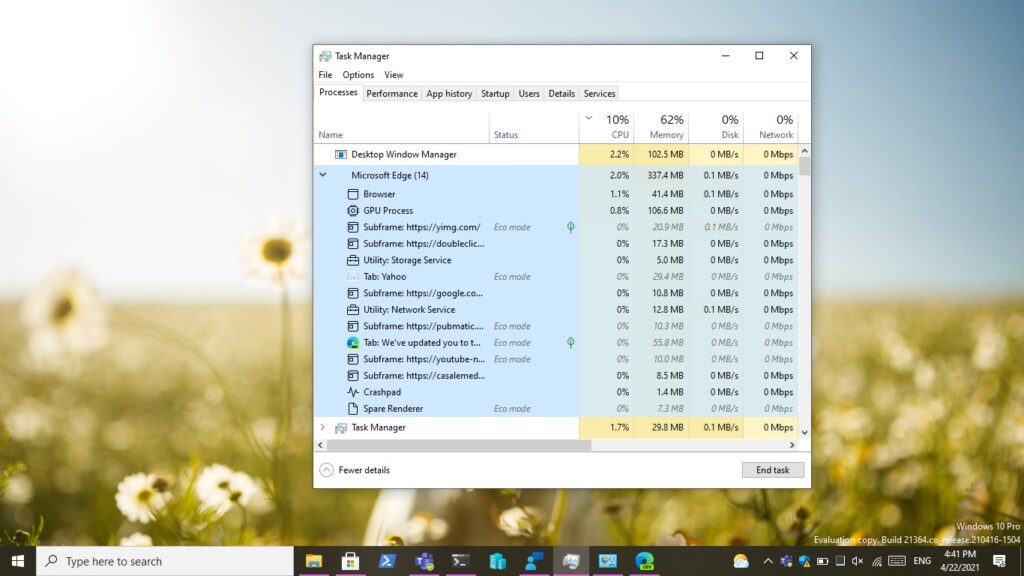Open Microsoft Edge Dev from the taskbar

click(x=645, y=561)
